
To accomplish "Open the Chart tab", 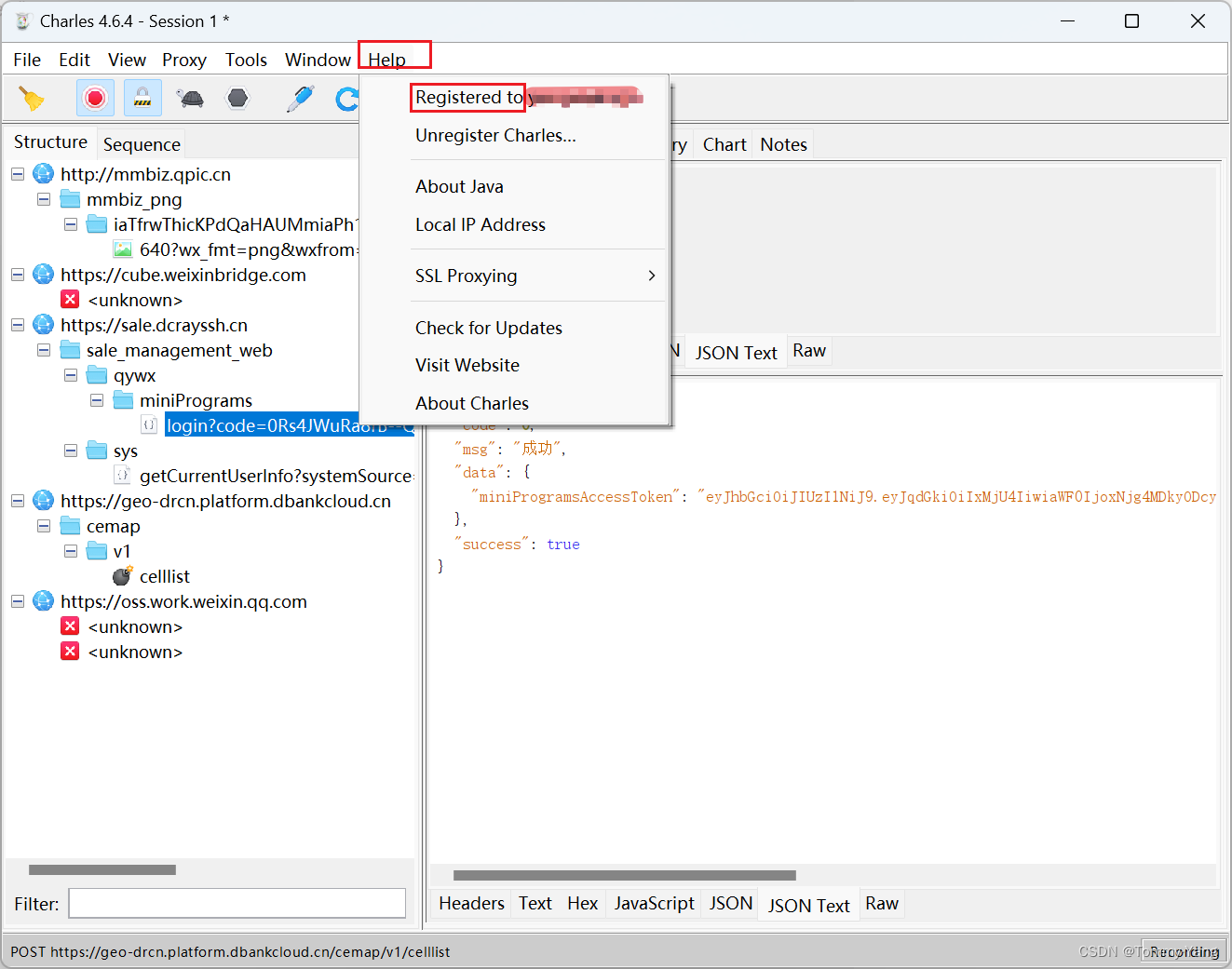I will [724, 144].
